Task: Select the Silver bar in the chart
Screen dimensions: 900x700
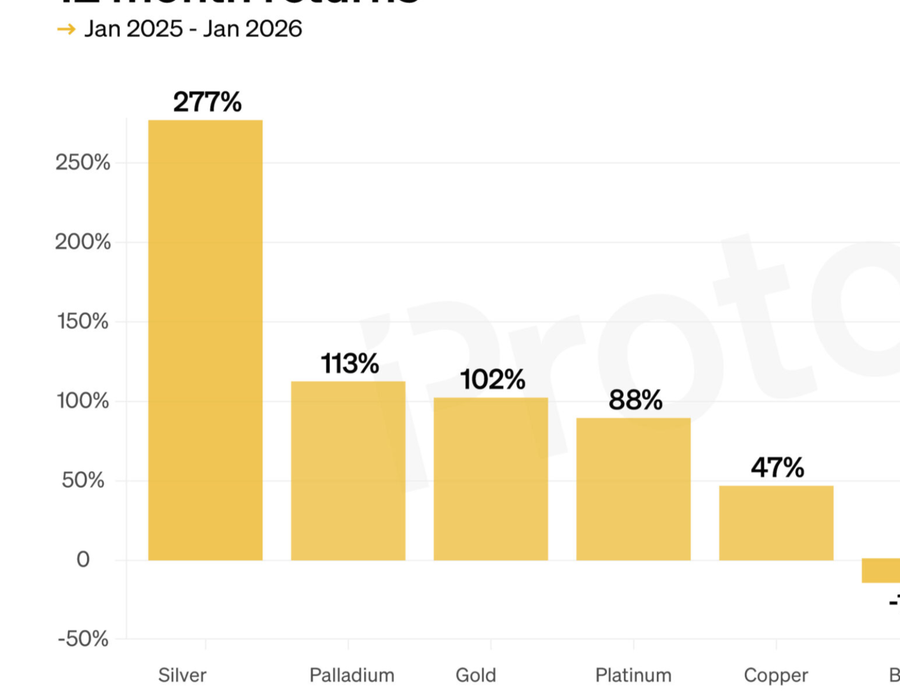Action: pos(205,340)
